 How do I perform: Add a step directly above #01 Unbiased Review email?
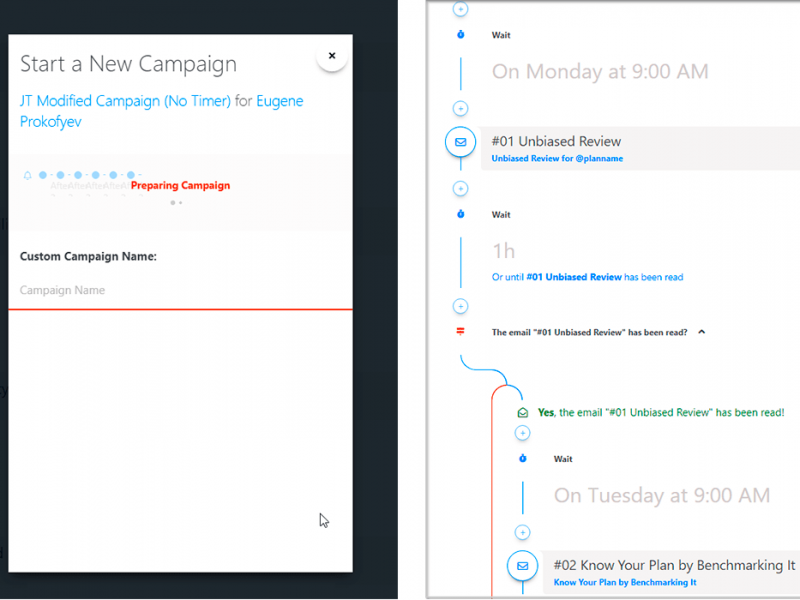point(460,108)
